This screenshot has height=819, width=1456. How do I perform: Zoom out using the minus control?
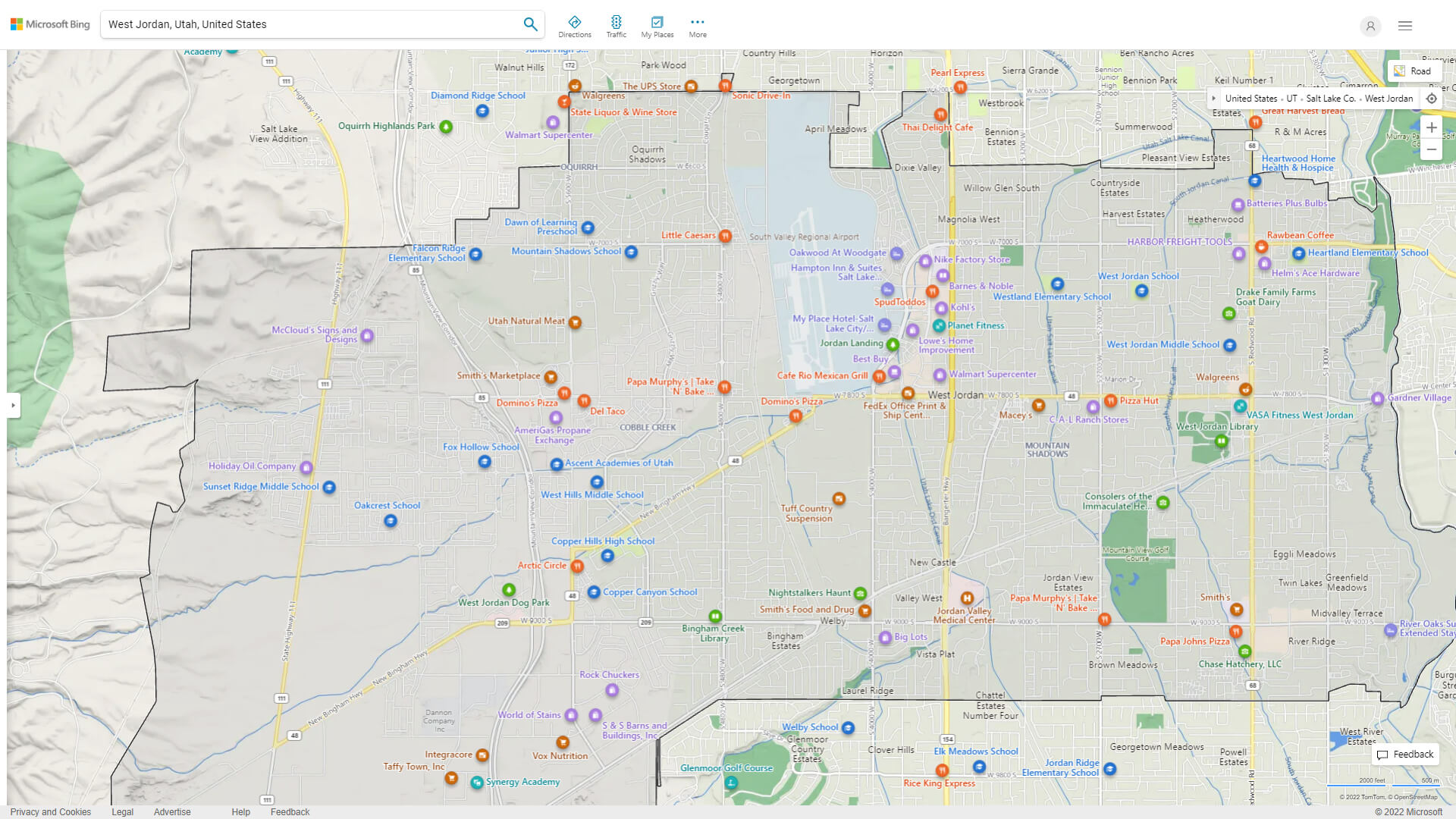pos(1432,149)
